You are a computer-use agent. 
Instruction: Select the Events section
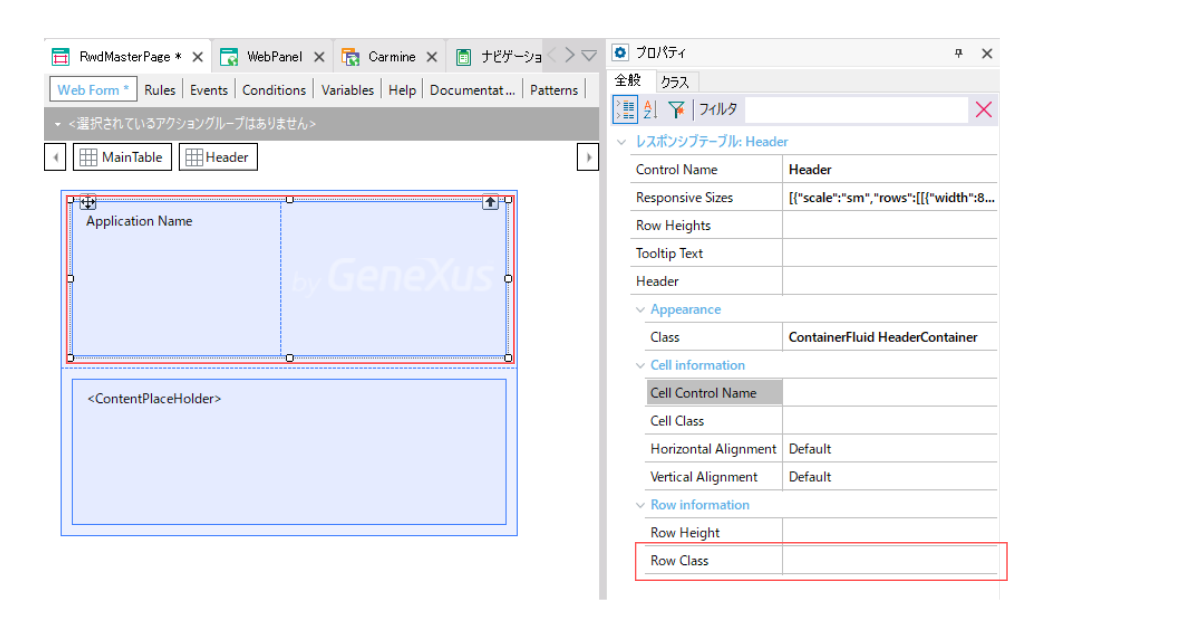[209, 89]
